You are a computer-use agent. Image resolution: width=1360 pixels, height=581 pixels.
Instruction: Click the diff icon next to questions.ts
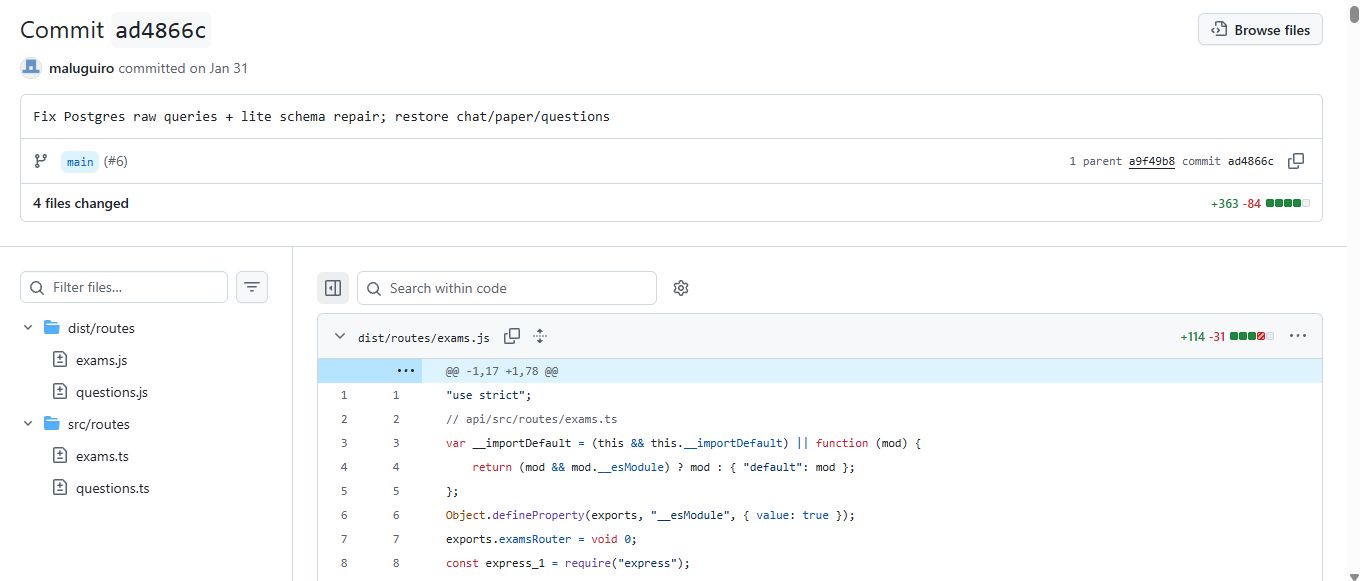click(59, 488)
